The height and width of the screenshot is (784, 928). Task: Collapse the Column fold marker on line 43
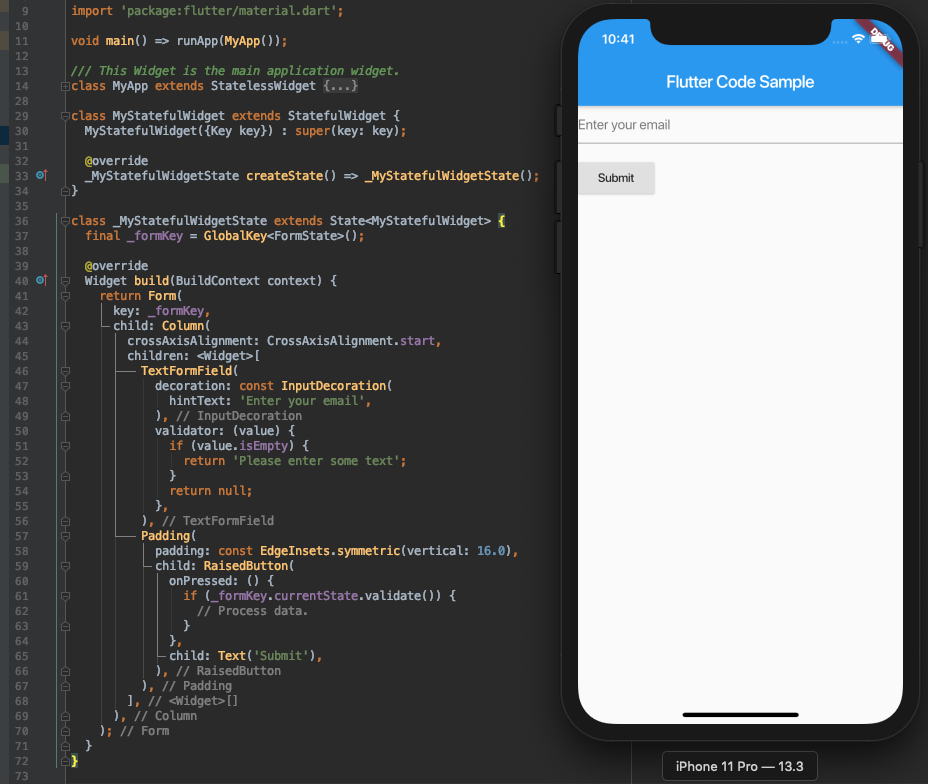pyautogui.click(x=65, y=326)
